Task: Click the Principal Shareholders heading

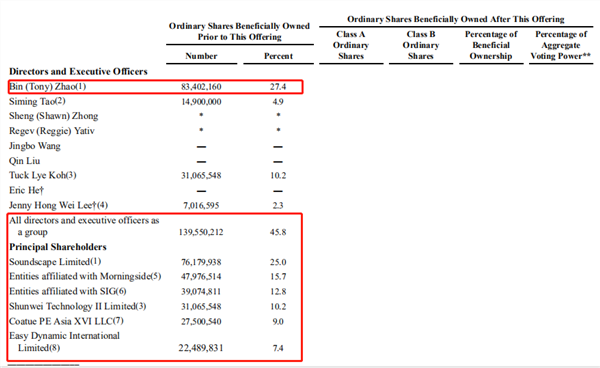Action: click(58, 247)
